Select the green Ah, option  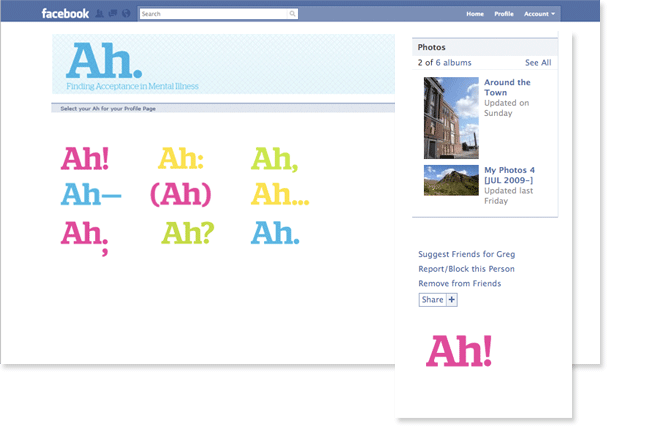point(274,159)
